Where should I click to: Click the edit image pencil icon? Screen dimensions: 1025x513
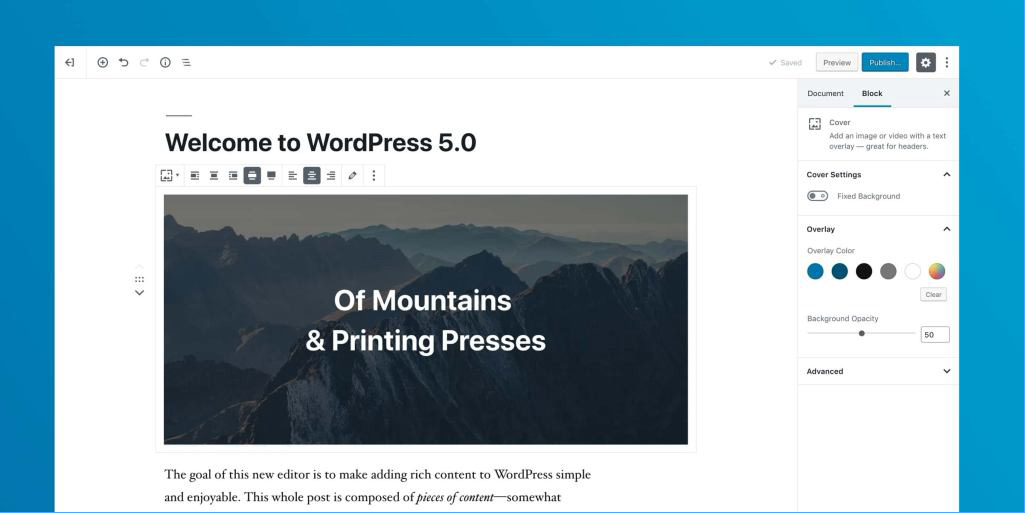(352, 176)
